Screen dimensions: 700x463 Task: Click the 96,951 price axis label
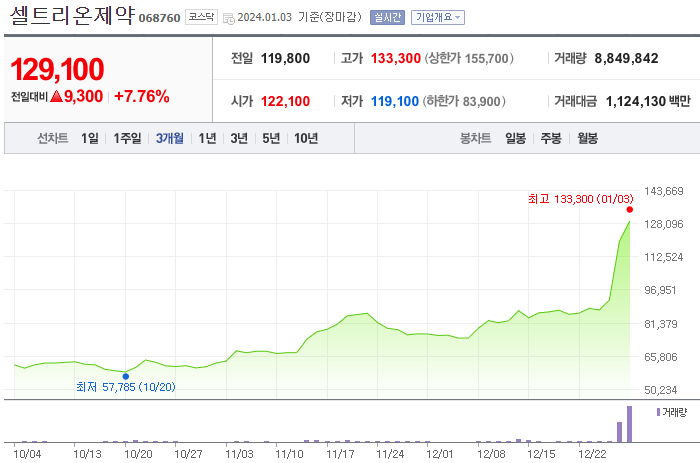[660, 290]
